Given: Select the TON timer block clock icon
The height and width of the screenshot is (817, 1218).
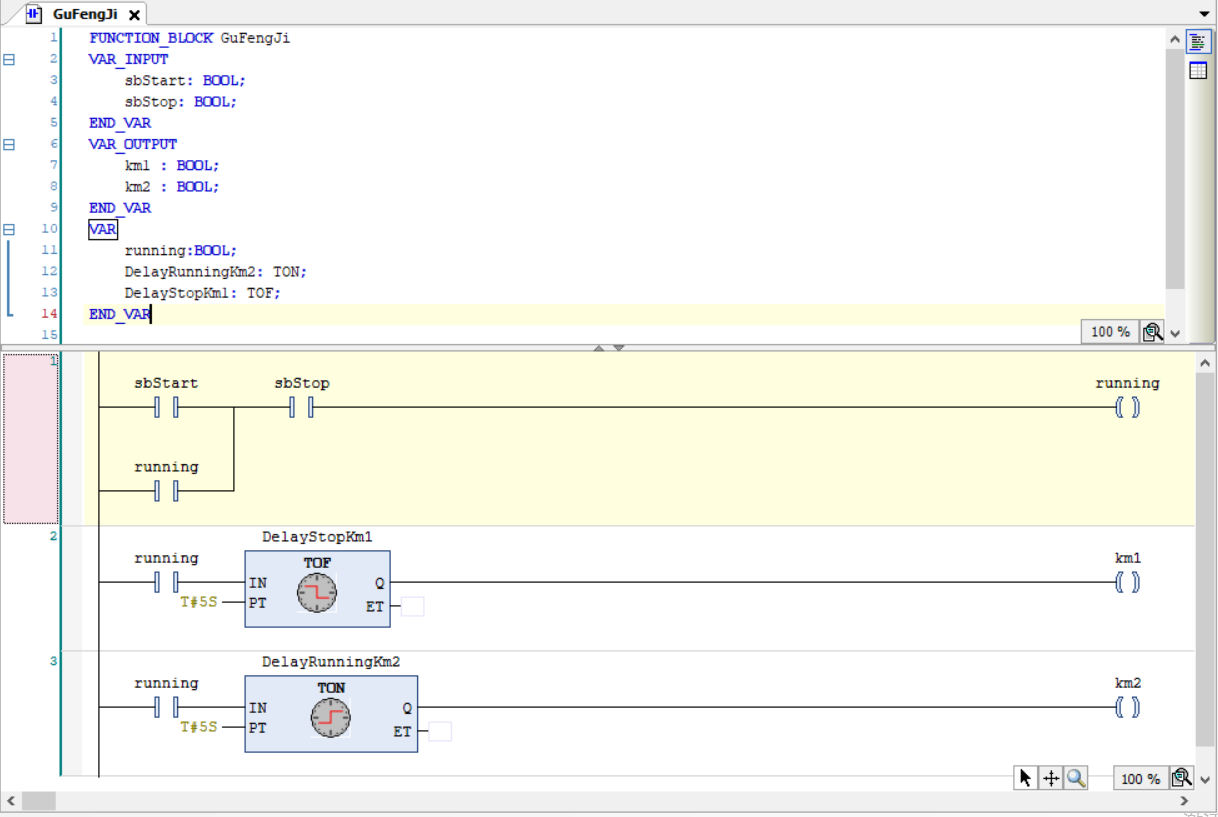Looking at the screenshot, I should (331, 719).
